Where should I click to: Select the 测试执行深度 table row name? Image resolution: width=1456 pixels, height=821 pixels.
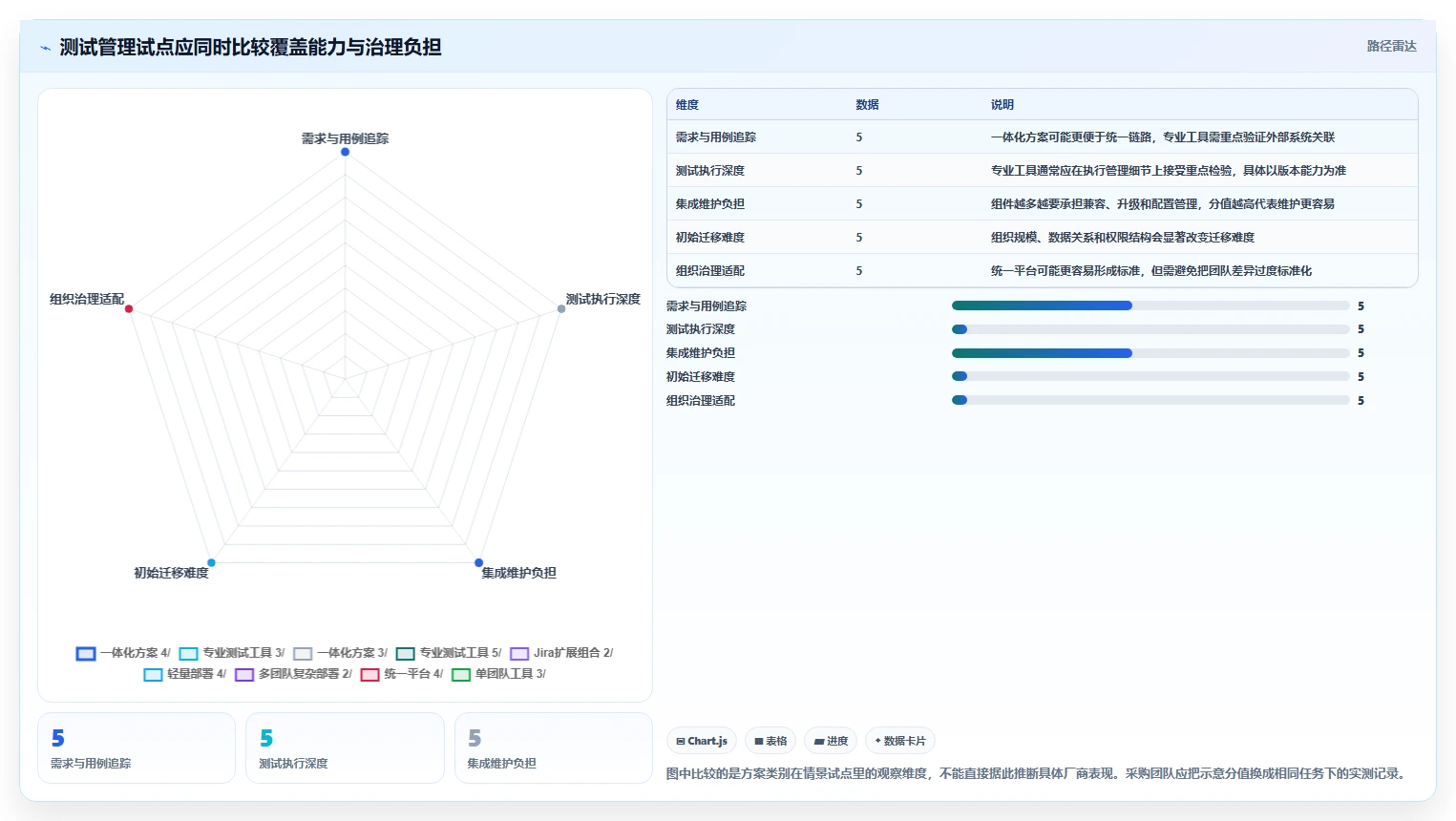[x=709, y=171]
